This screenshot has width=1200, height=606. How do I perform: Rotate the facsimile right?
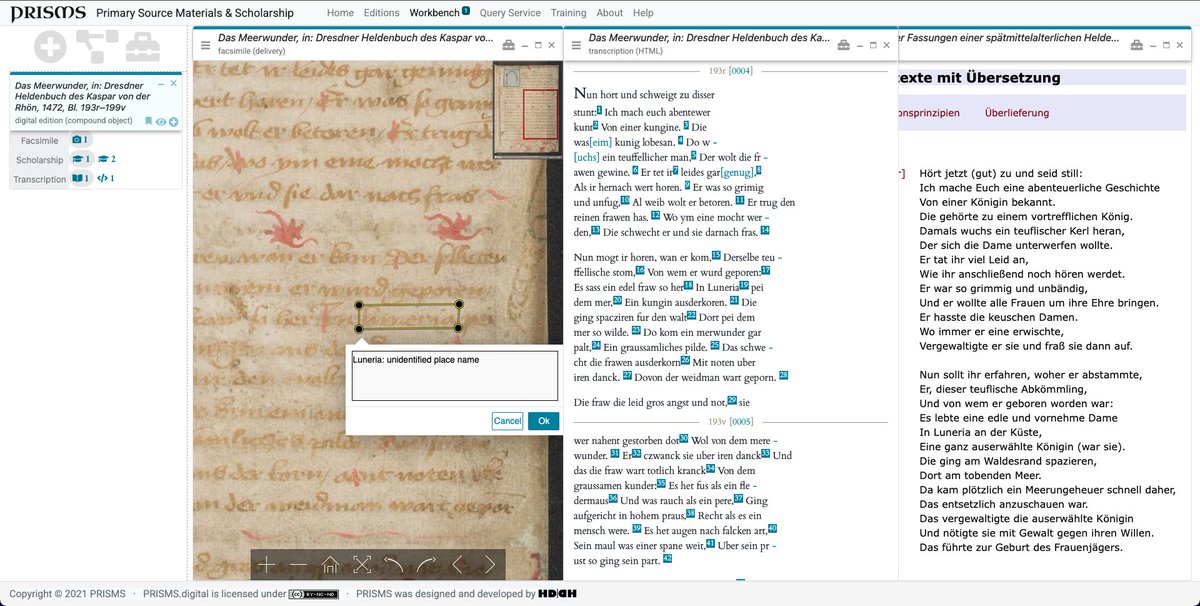(x=426, y=565)
